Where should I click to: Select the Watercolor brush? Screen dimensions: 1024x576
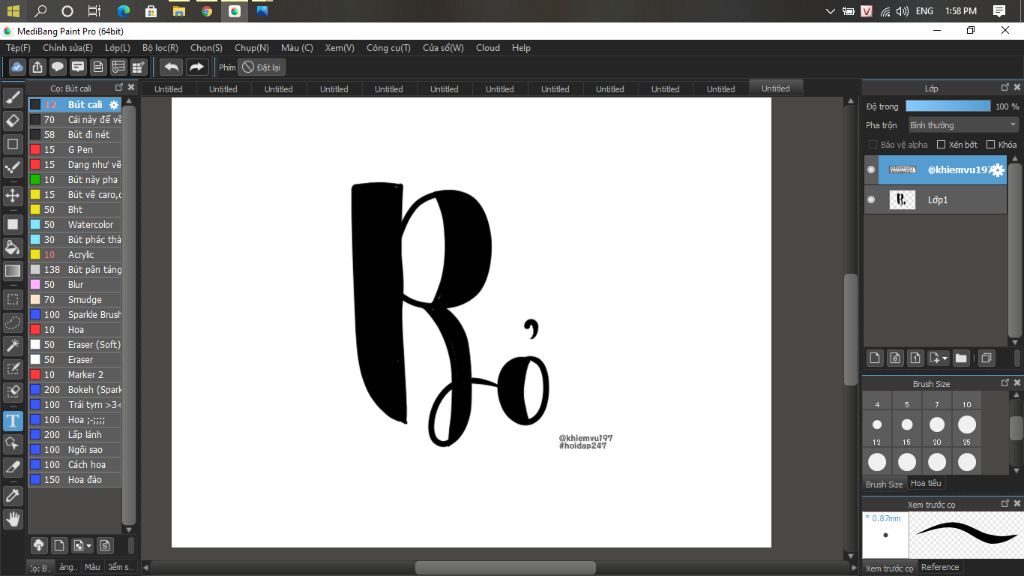(x=75, y=225)
